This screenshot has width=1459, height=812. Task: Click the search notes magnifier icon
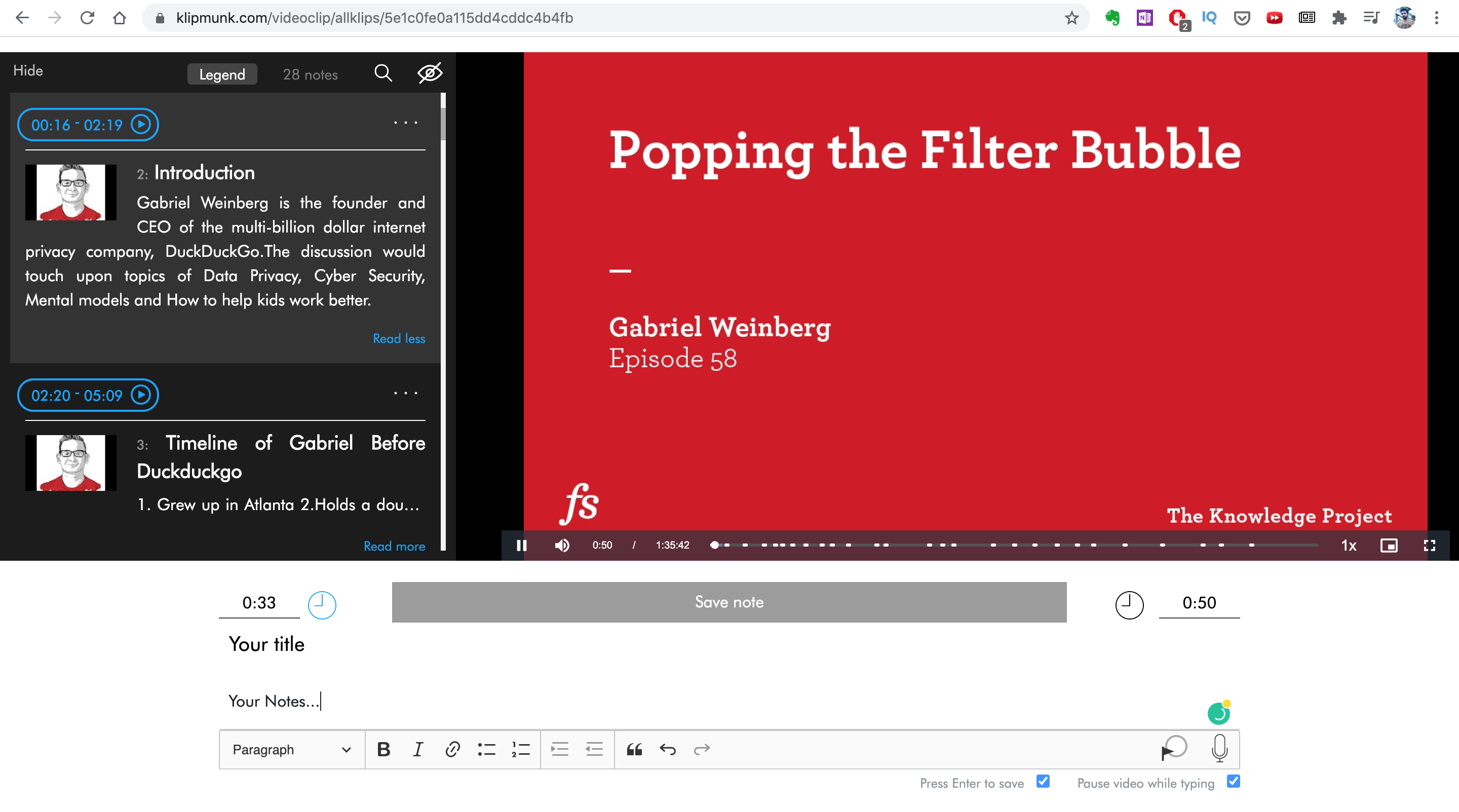tap(383, 73)
